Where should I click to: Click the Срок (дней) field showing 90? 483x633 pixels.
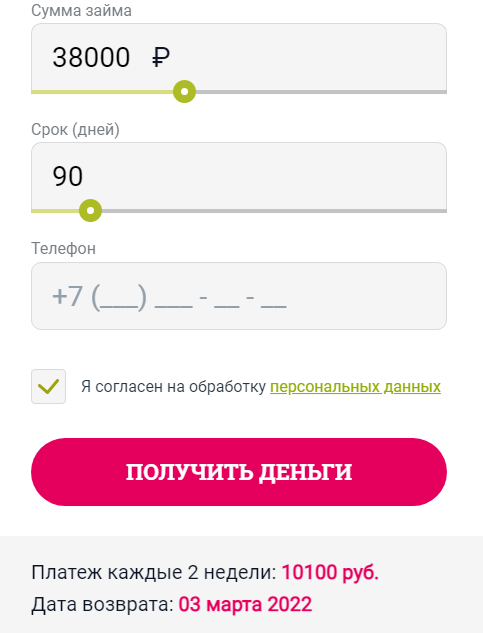(239, 176)
